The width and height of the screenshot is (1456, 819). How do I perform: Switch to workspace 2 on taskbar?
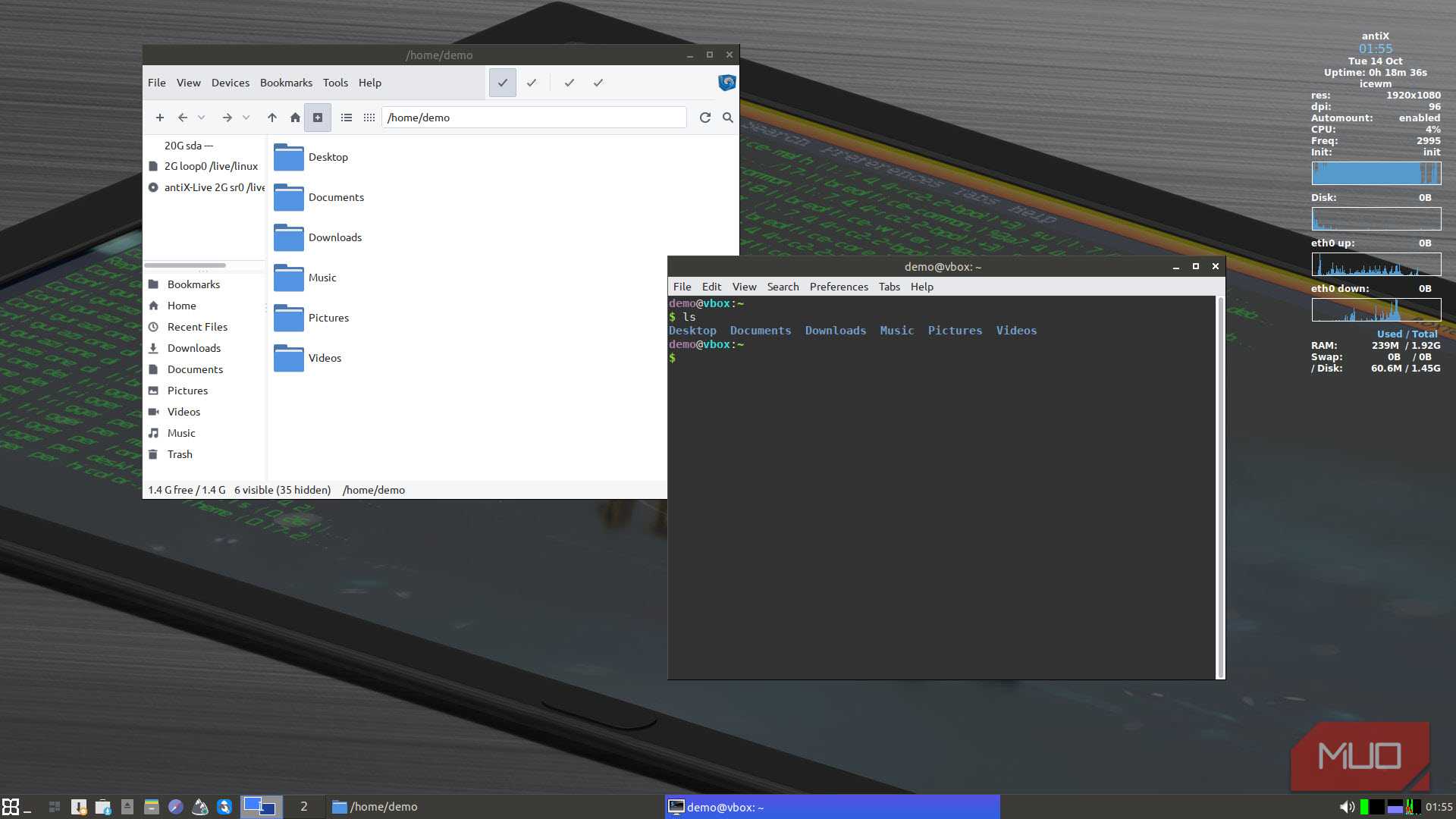[304, 807]
